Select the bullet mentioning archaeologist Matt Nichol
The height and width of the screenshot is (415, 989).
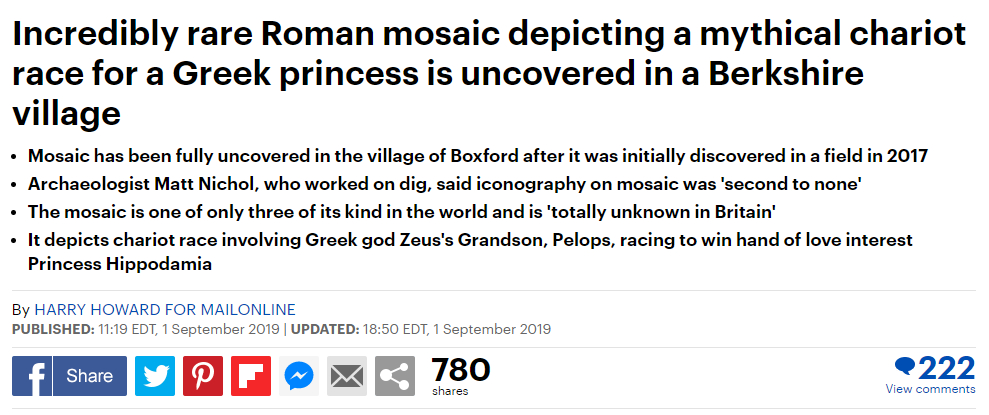445,184
